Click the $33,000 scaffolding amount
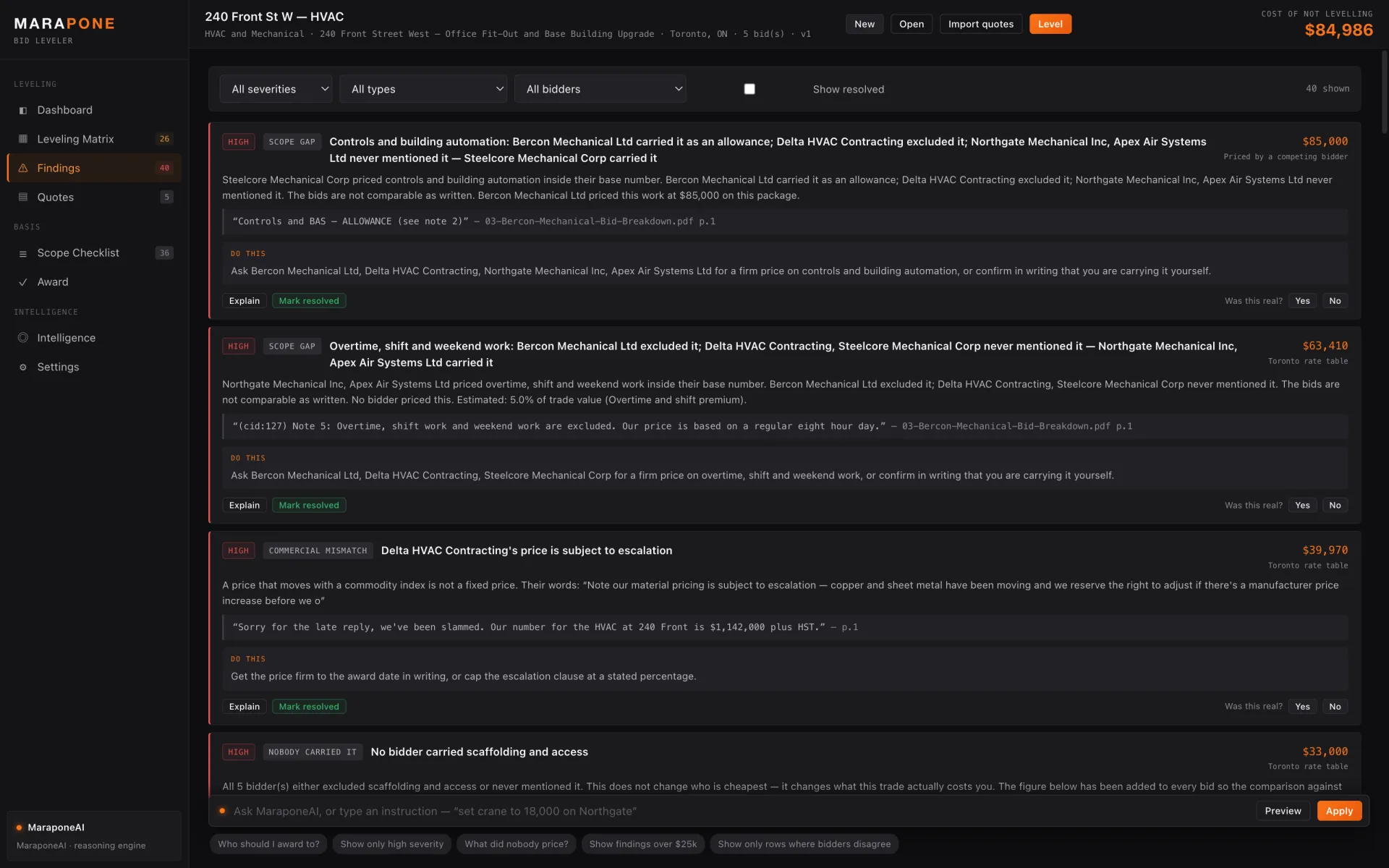The width and height of the screenshot is (1389, 868). pos(1325,752)
